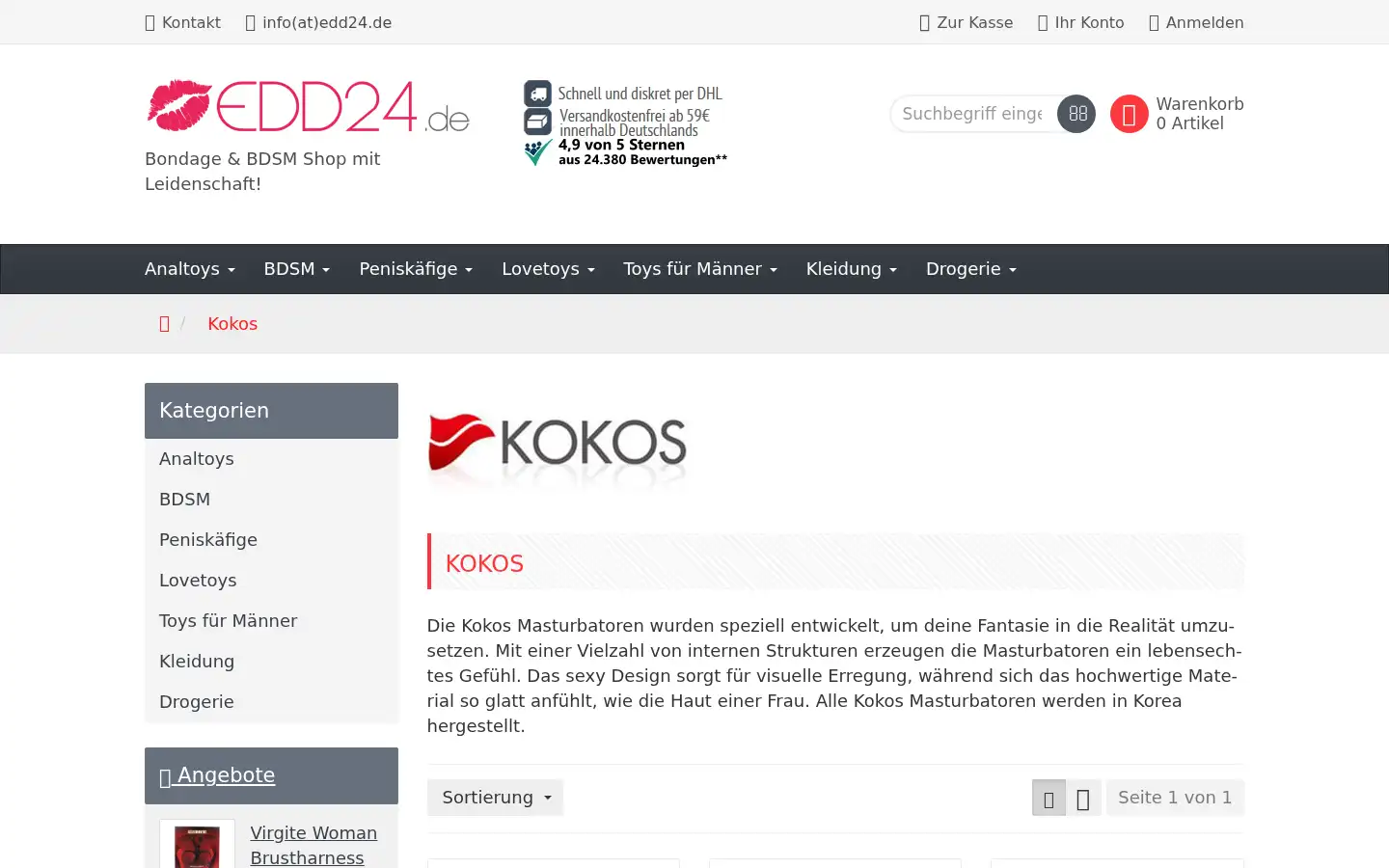Open the Kontakt link in the top bar
This screenshot has width=1389, height=868.
182,22
